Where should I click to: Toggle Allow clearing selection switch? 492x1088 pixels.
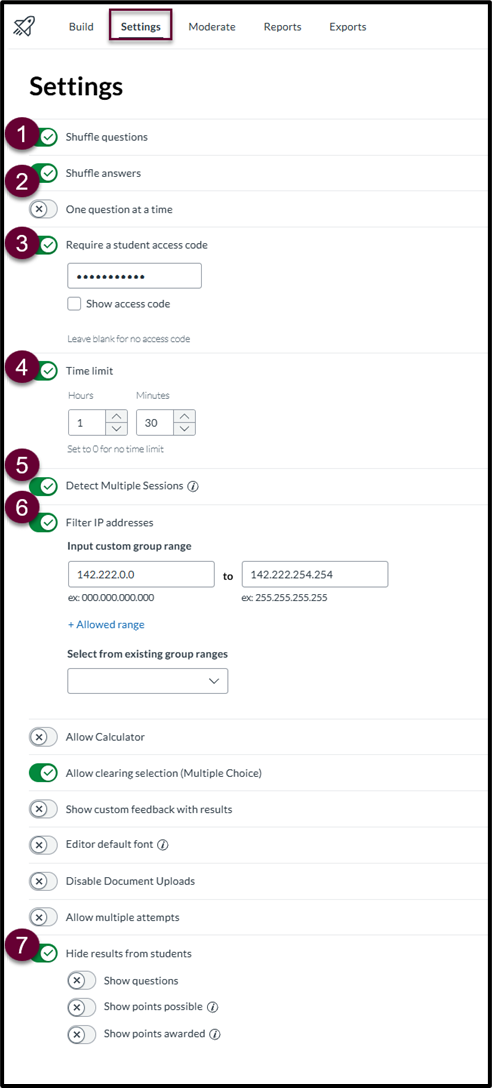point(43,773)
